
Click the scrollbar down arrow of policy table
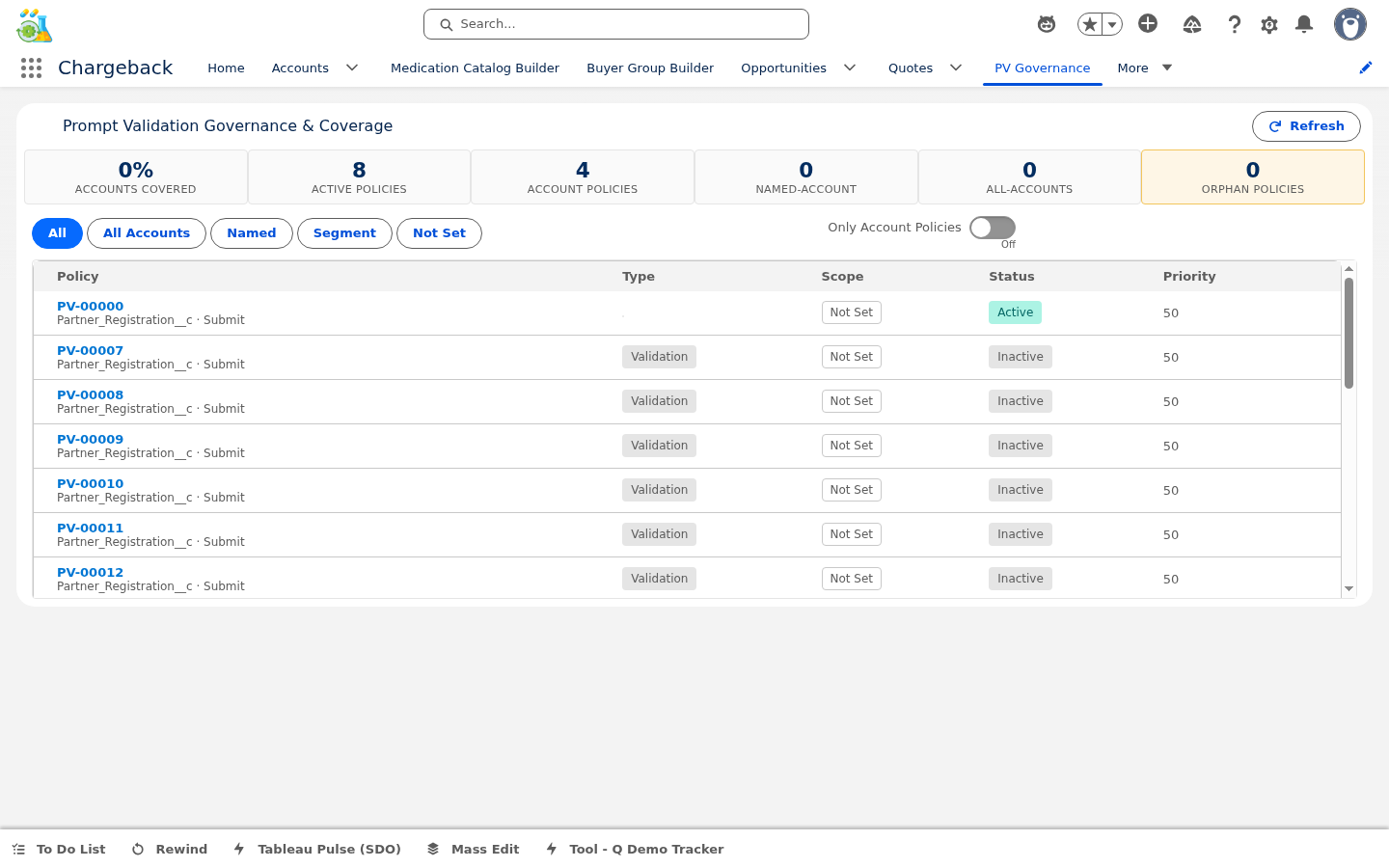[x=1348, y=589]
